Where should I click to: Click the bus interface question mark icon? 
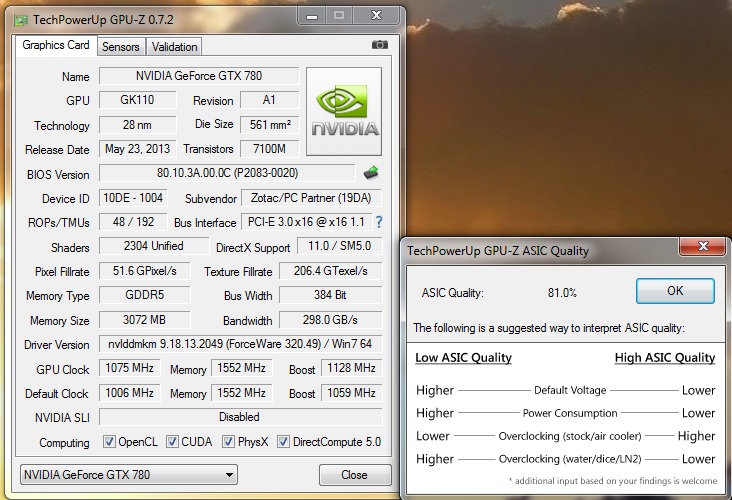379,222
